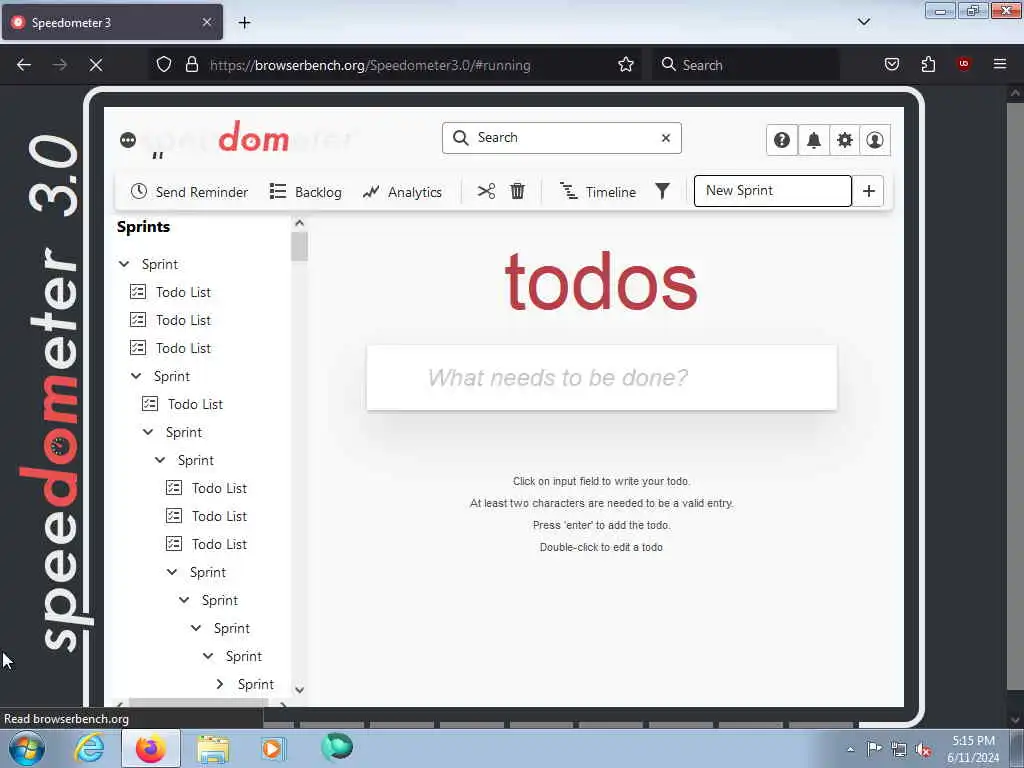Click the sprints panel scroll-down arrow
The height and width of the screenshot is (768, 1024).
(x=299, y=690)
